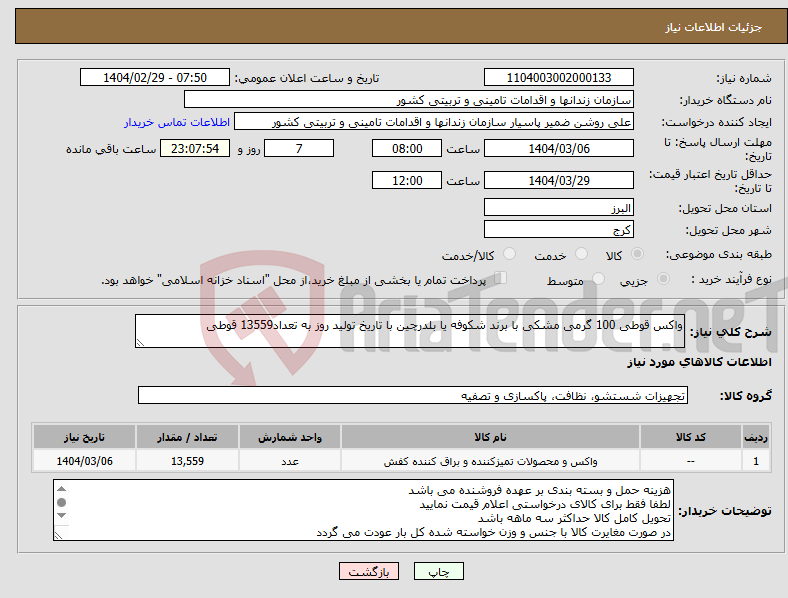Click the تعداد / مقدار column header
The image size is (788, 598).
point(187,437)
